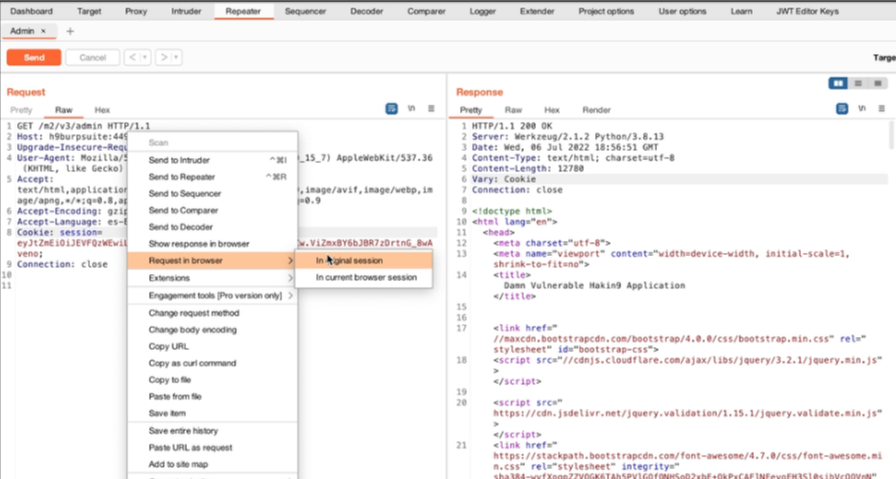Image resolution: width=896 pixels, height=479 pixels.
Task: Toggle message wrap icon in Request panel
Action: (391, 109)
